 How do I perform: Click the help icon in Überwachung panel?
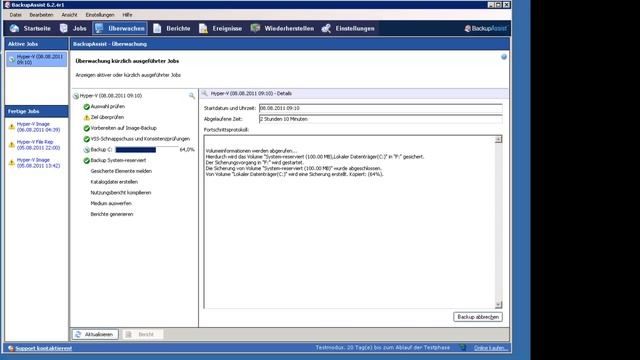(504, 57)
